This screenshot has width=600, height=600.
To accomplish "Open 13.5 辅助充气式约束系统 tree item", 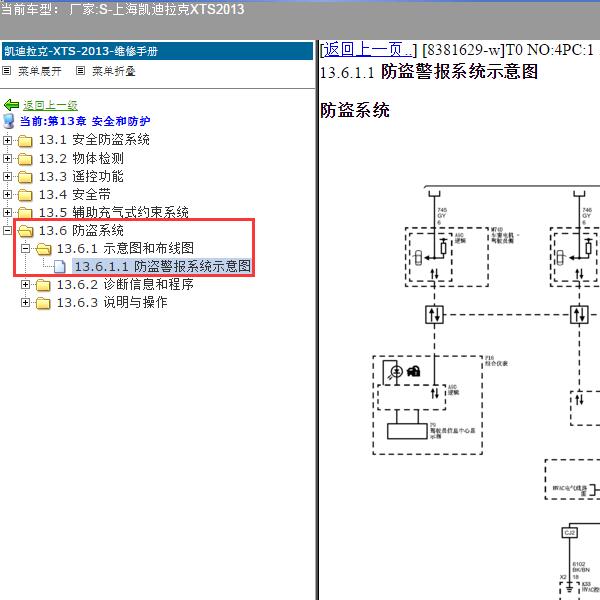I will [x=114, y=212].
